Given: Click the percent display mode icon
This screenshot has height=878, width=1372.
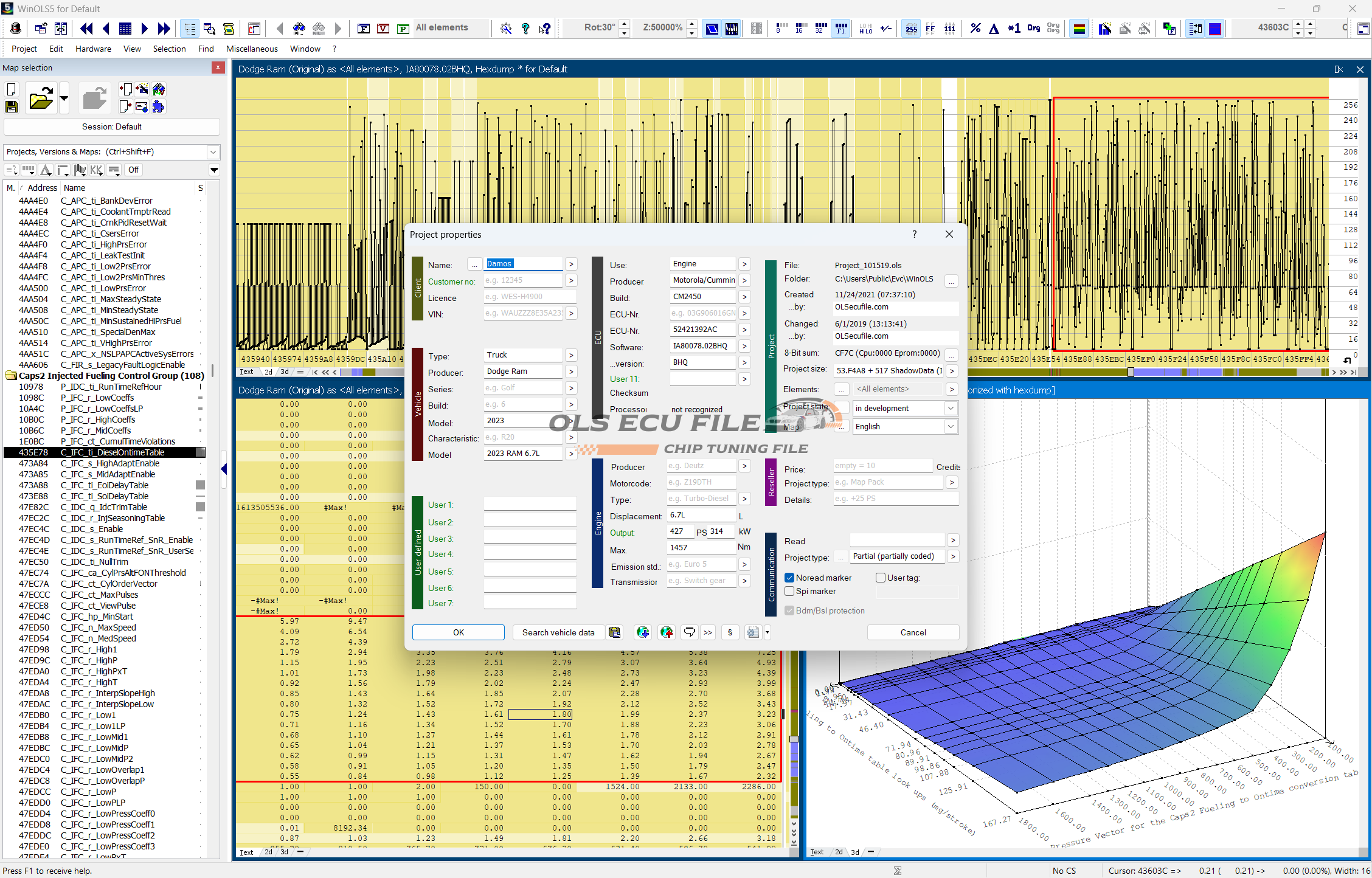Looking at the screenshot, I should (975, 28).
